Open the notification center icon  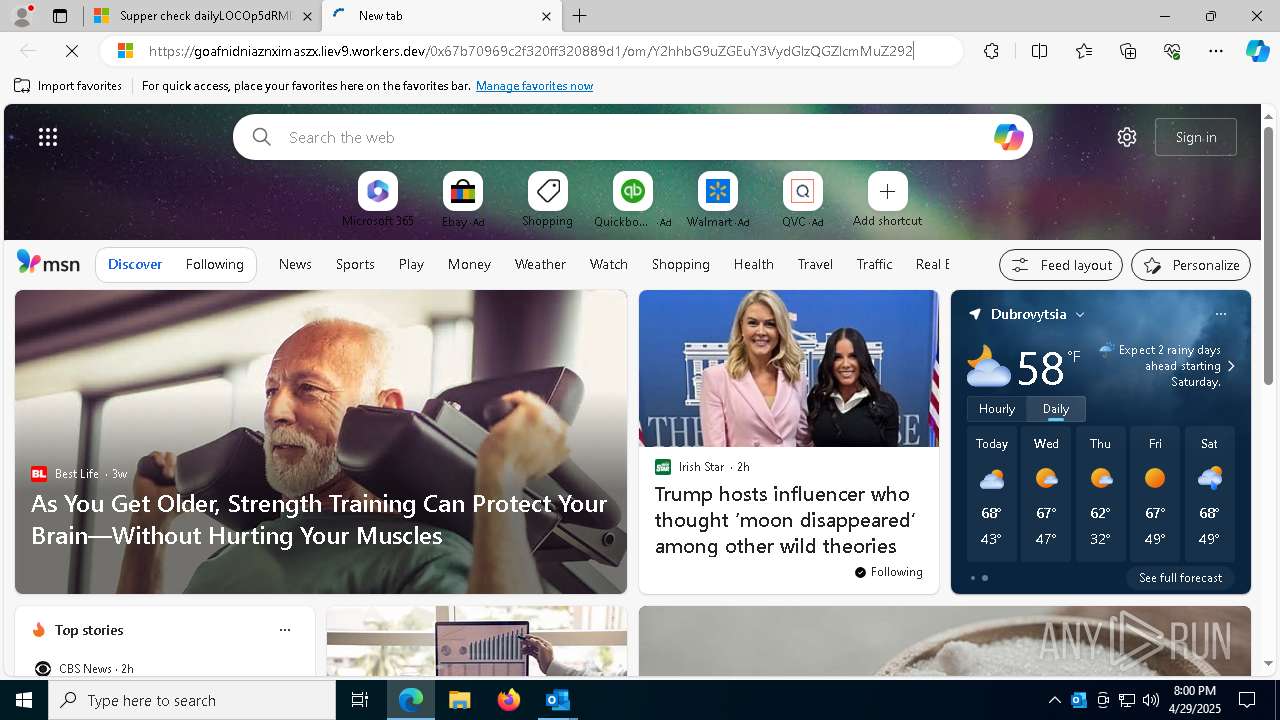pyautogui.click(x=1247, y=700)
